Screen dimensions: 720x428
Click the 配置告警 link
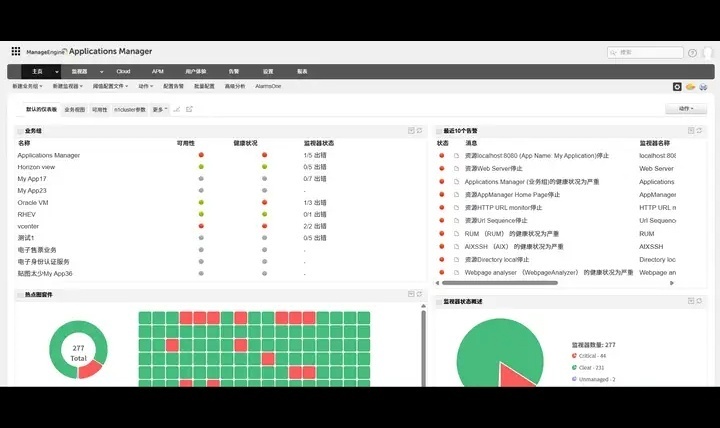[173, 86]
